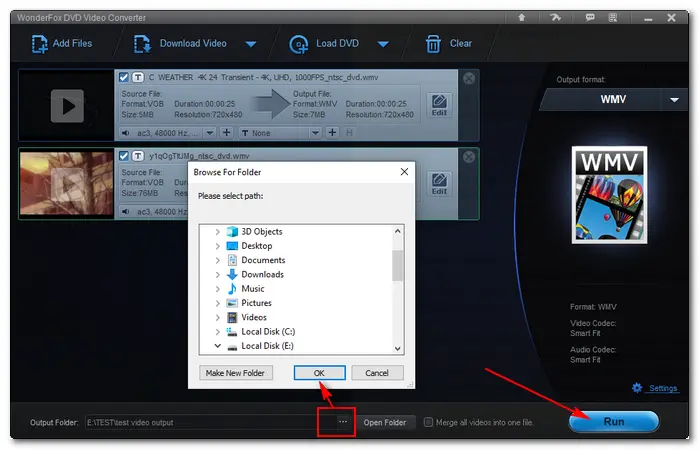Open the WMV output format dropdown
Screen dimensions: 700x450
pos(674,100)
